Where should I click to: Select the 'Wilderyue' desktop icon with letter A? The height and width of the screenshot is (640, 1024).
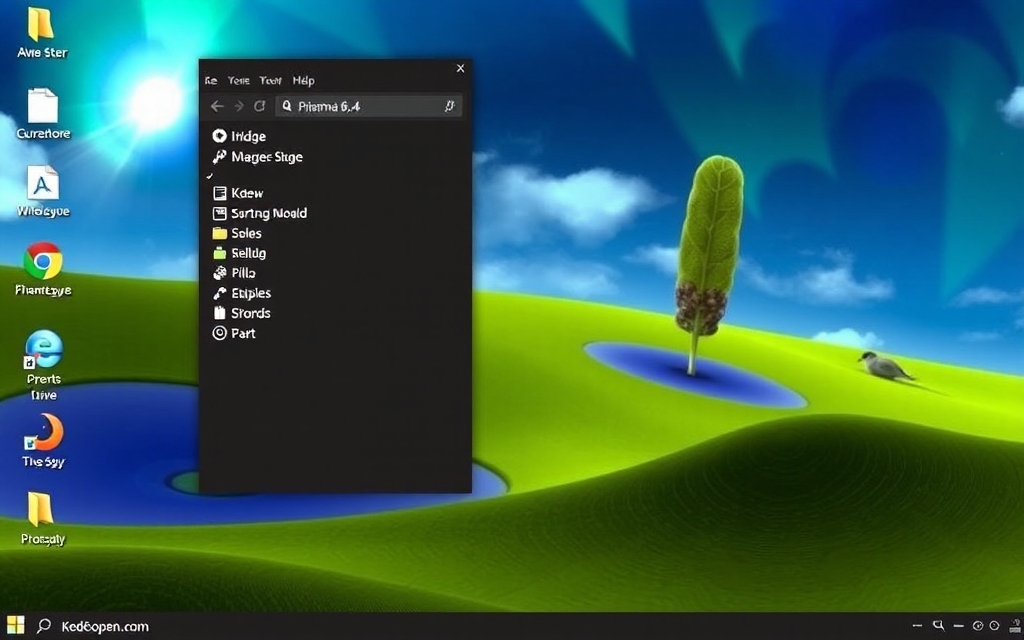42,182
